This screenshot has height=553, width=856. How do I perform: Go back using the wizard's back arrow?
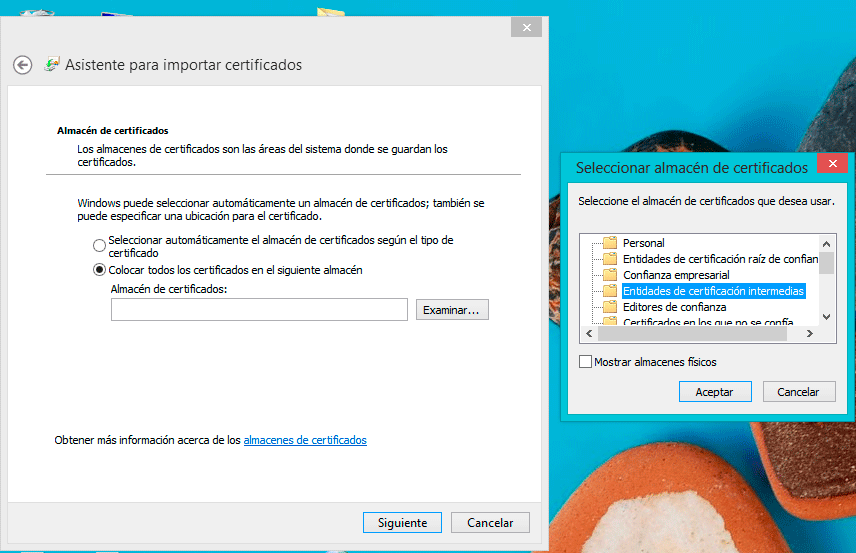pyautogui.click(x=22, y=66)
